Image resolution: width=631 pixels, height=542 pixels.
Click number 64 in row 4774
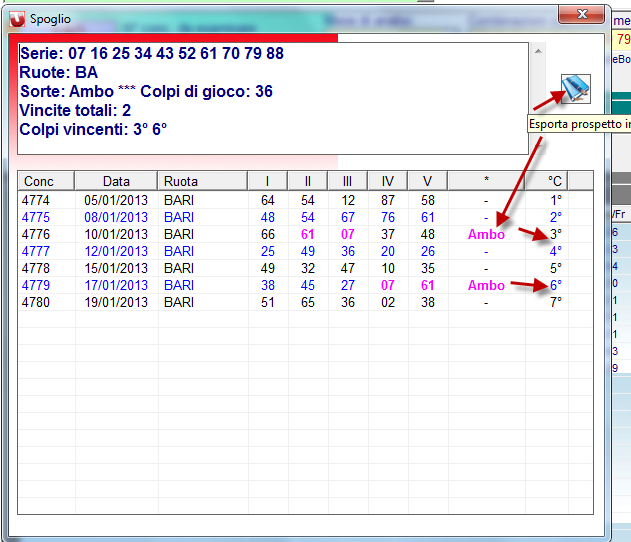(x=268, y=200)
